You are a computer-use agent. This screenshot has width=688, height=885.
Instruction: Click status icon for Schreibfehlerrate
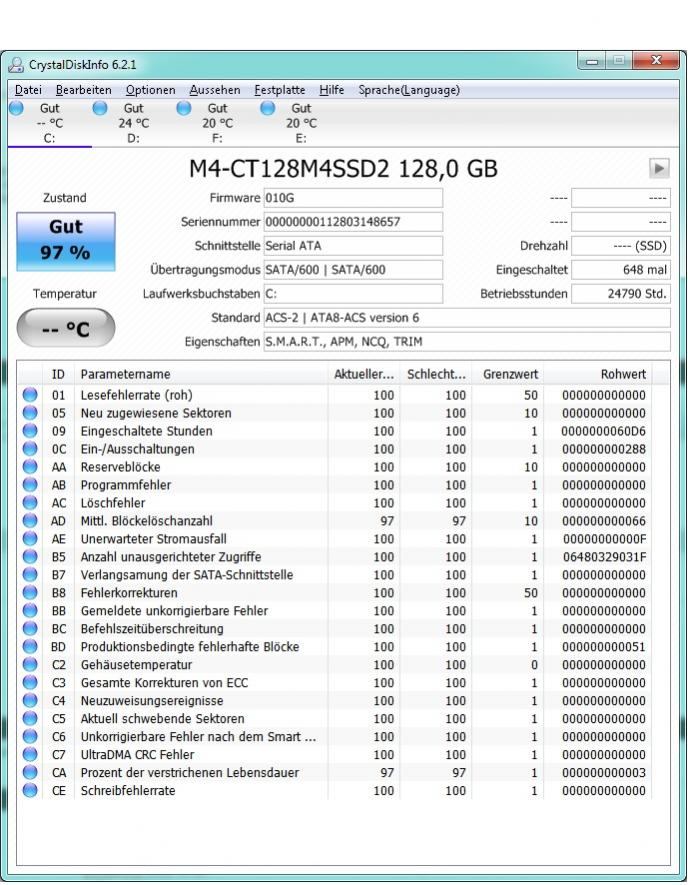pyautogui.click(x=30, y=790)
